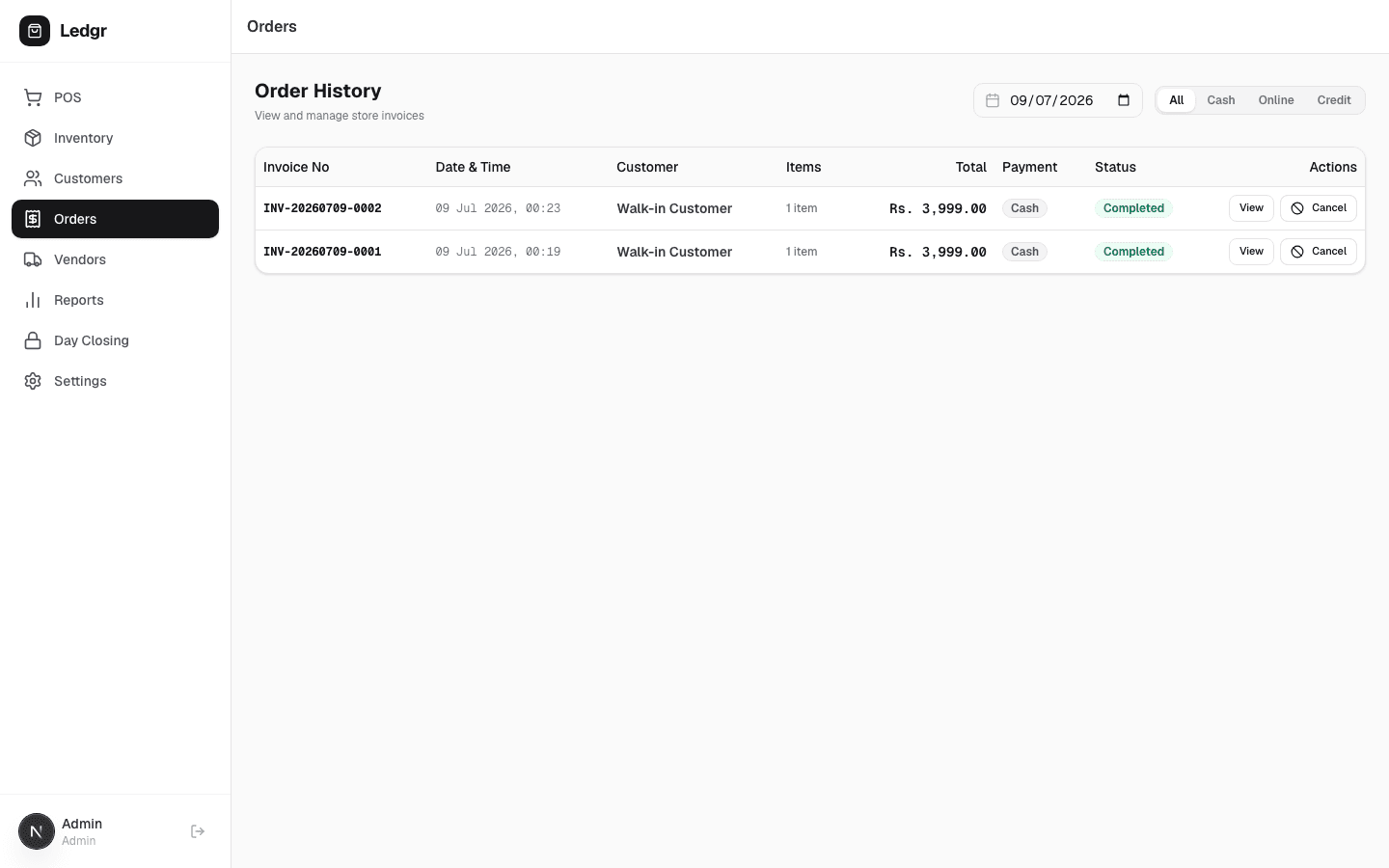Click the Inventory box icon
This screenshot has width=1389, height=868.
(x=33, y=138)
